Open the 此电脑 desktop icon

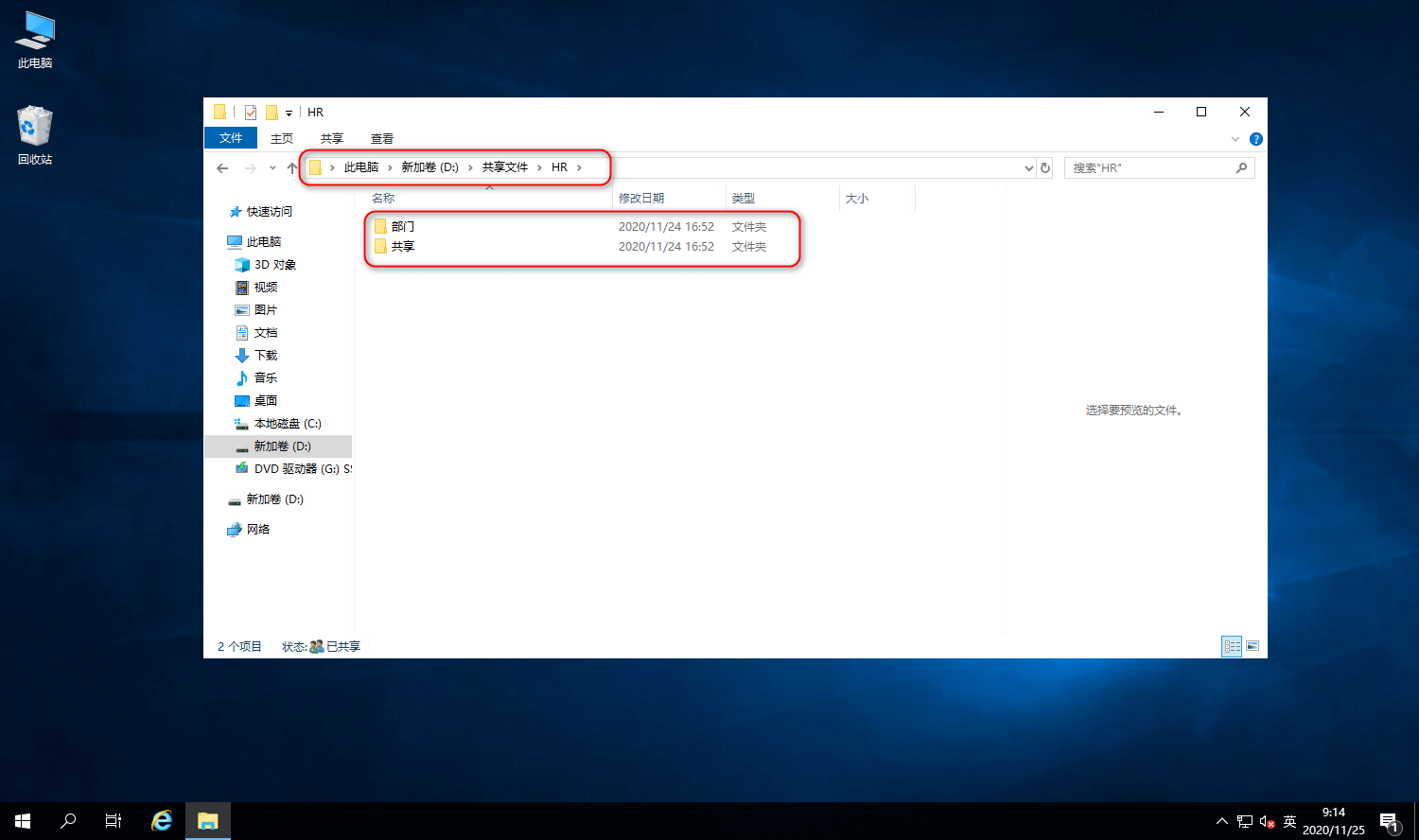pos(35,42)
